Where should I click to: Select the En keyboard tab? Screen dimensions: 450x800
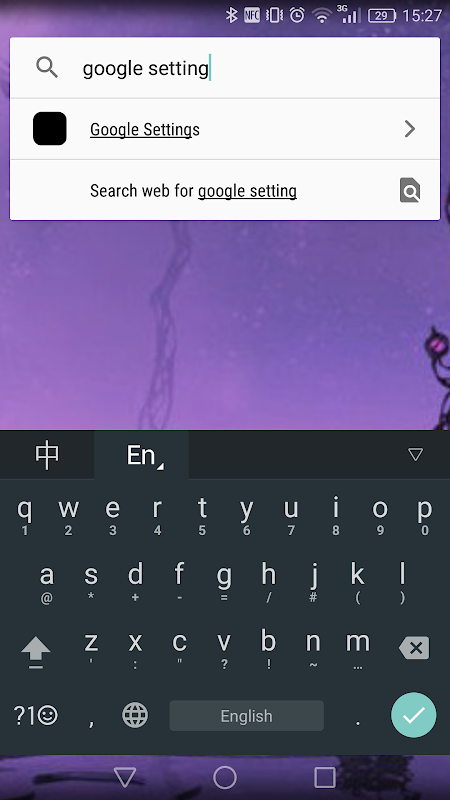point(141,455)
